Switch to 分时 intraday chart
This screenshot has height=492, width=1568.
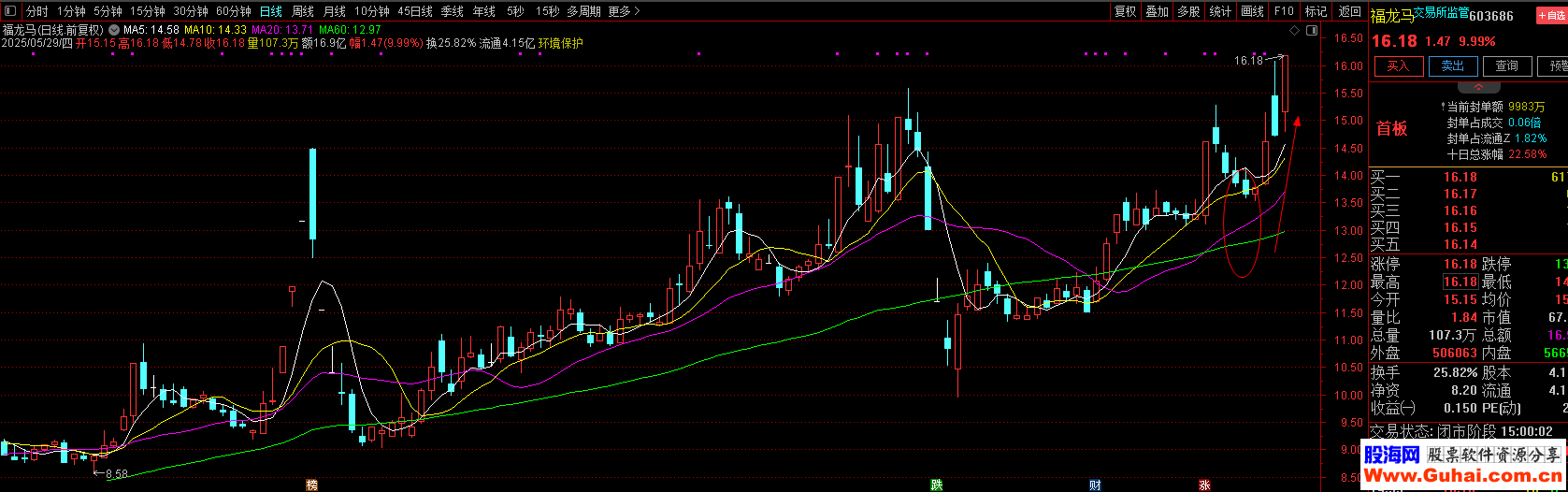point(36,11)
